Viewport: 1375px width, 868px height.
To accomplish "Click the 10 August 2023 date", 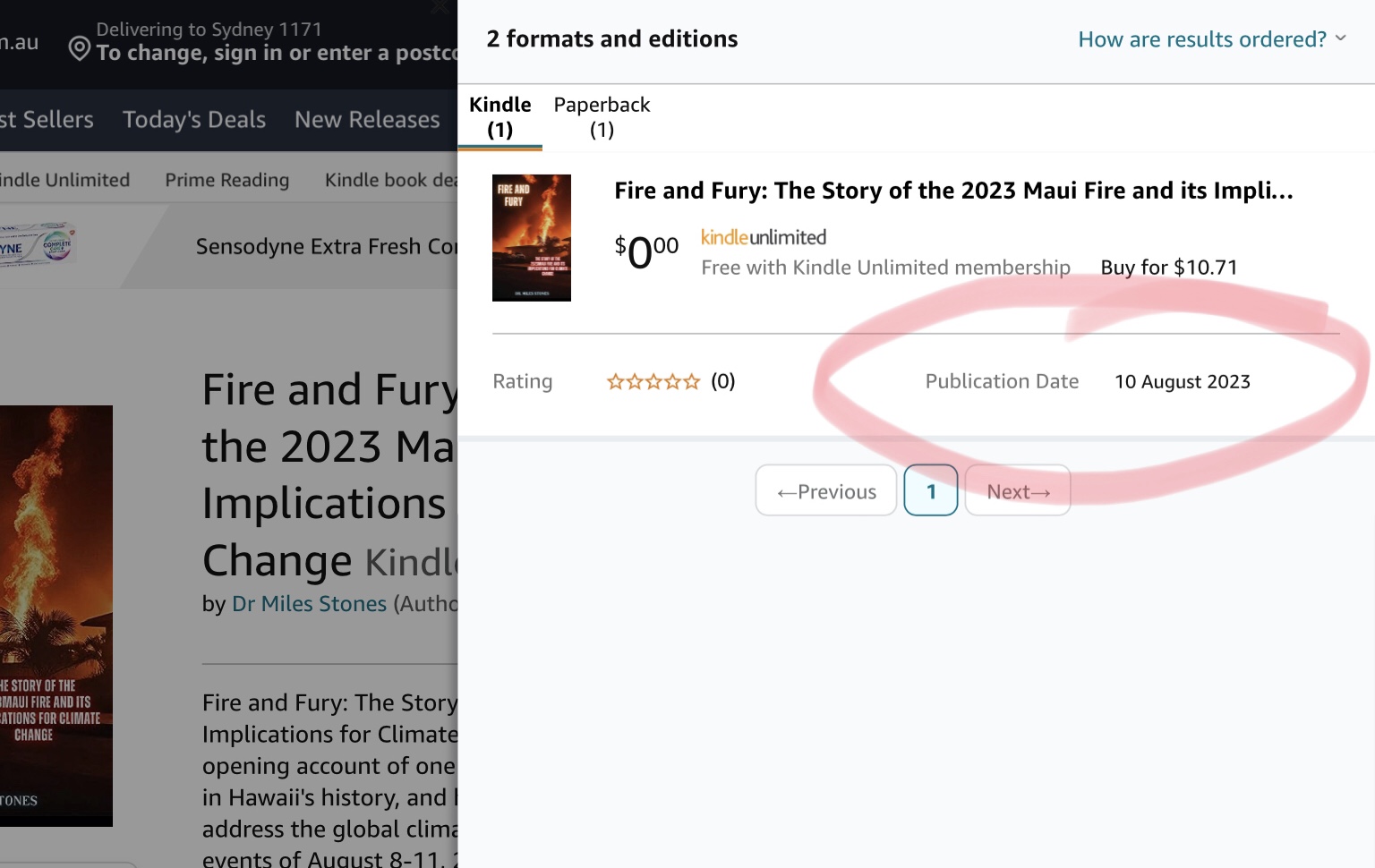I will (x=1183, y=382).
